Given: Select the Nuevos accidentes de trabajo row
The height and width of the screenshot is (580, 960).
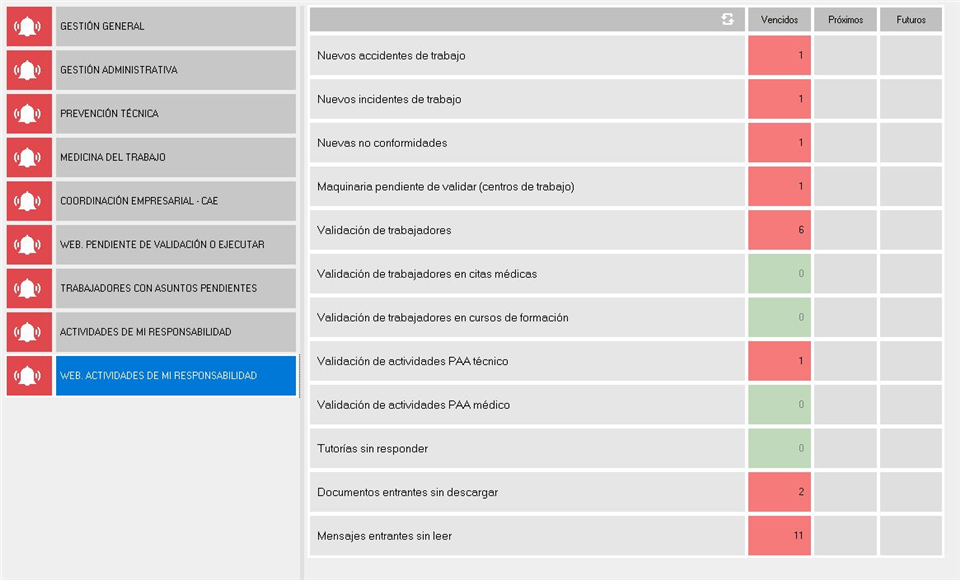Looking at the screenshot, I should (x=527, y=55).
